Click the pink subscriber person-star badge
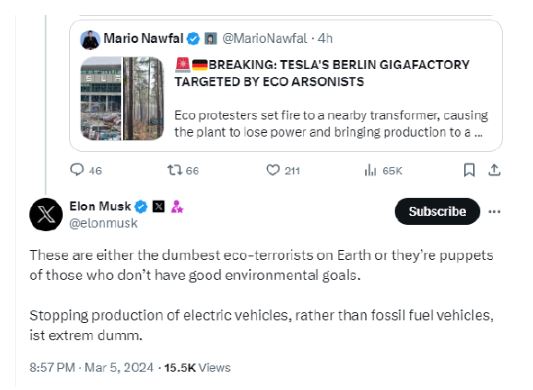Image resolution: width=533 pixels, height=390 pixels. point(177,206)
